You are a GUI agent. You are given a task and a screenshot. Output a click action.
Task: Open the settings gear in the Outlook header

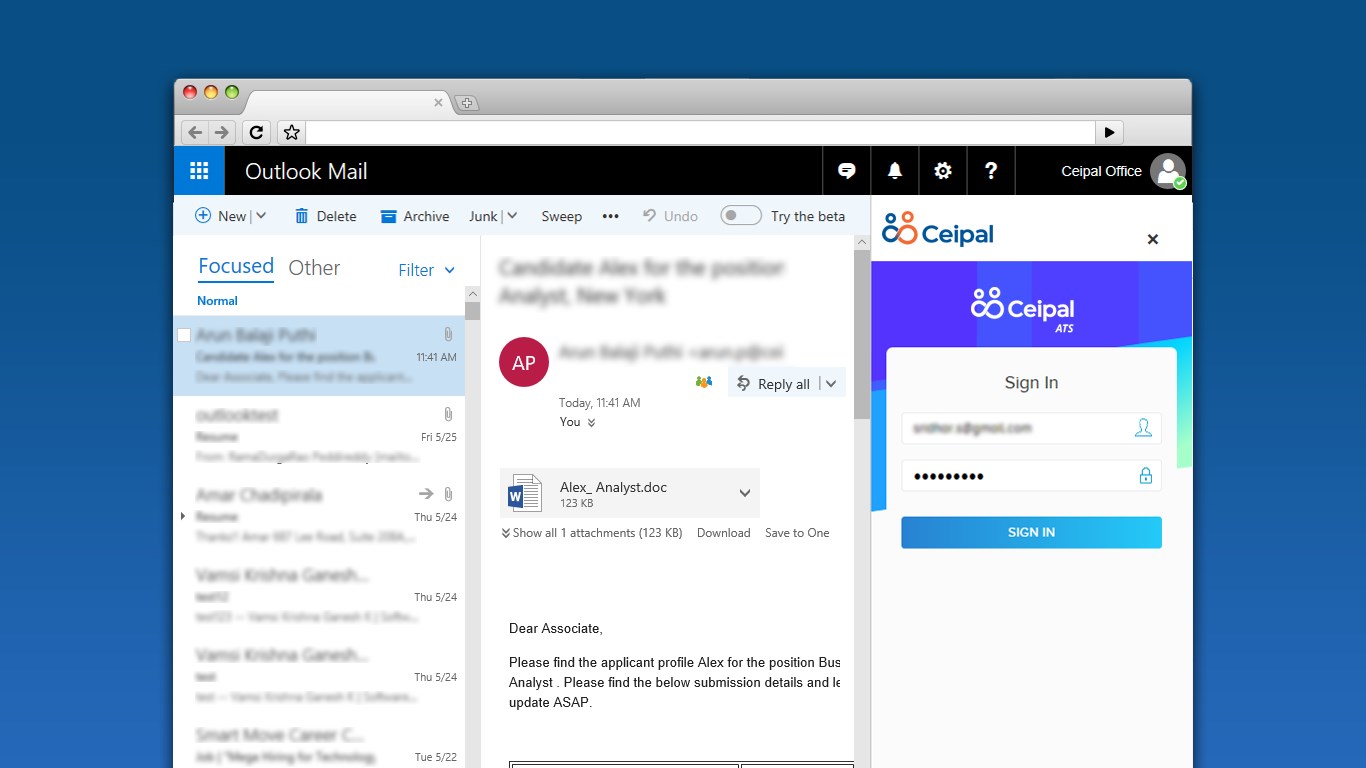[943, 171]
